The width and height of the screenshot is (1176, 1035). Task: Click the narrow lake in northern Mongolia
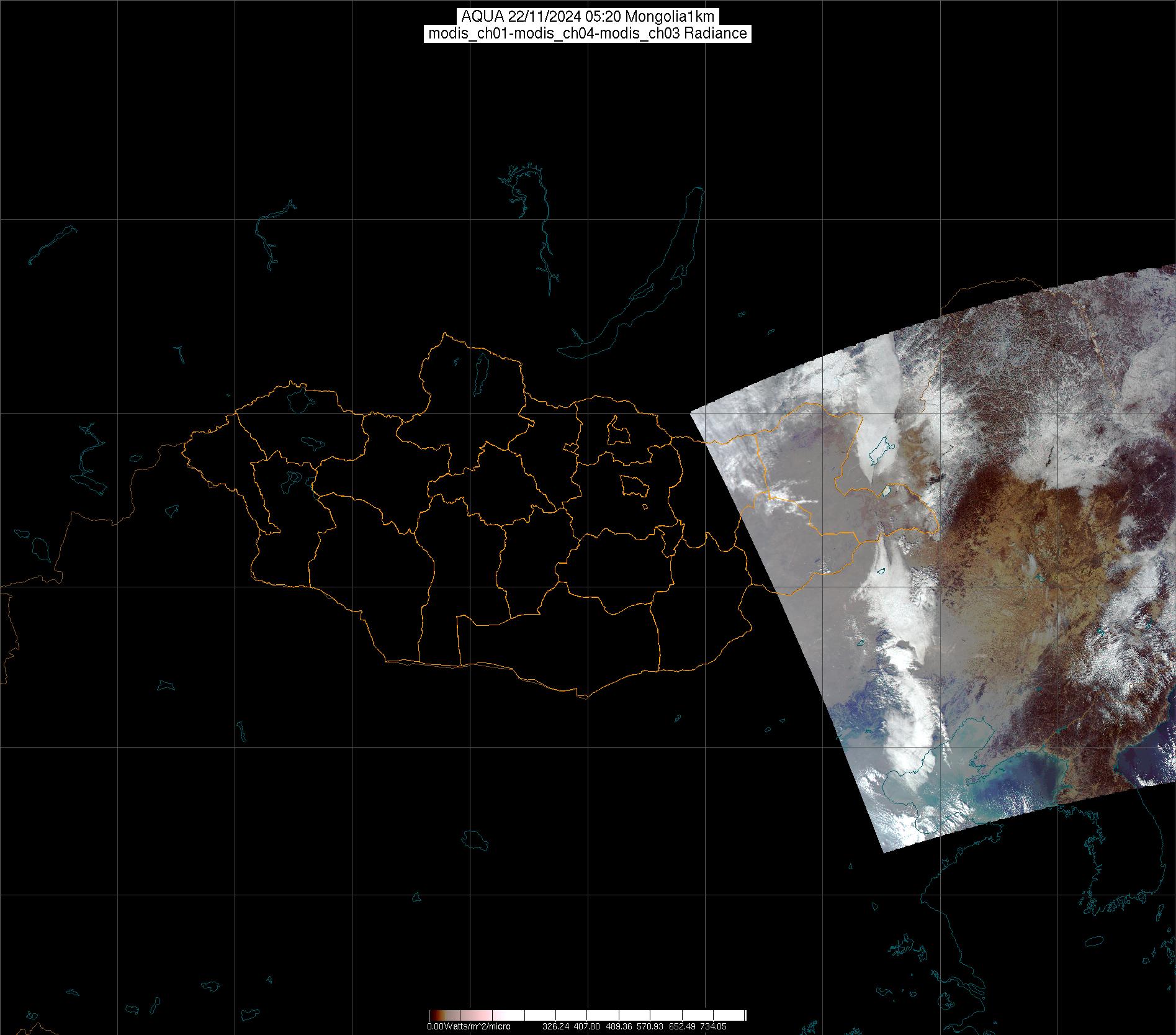tap(481, 371)
